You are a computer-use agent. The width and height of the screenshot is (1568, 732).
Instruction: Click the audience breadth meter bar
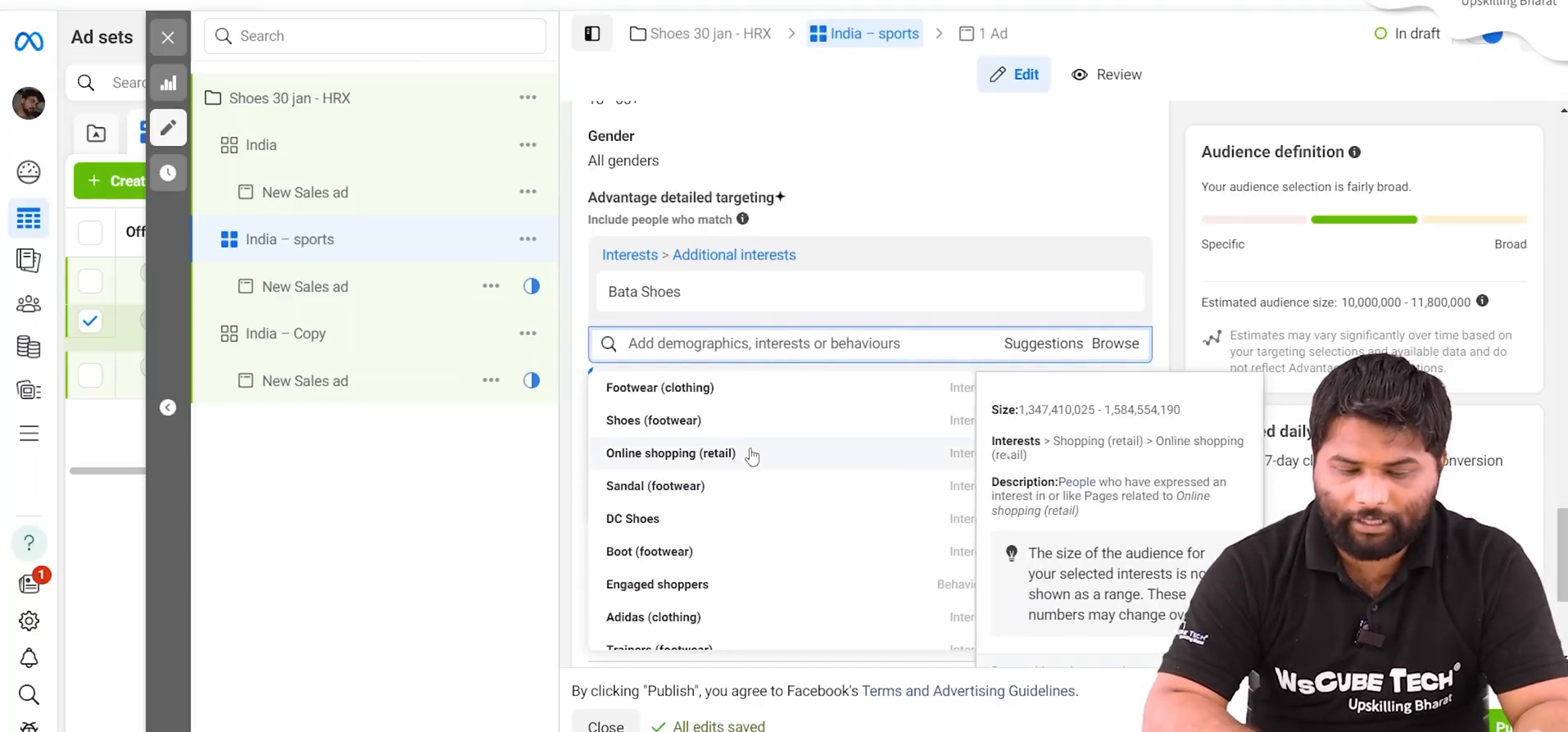tap(1364, 220)
